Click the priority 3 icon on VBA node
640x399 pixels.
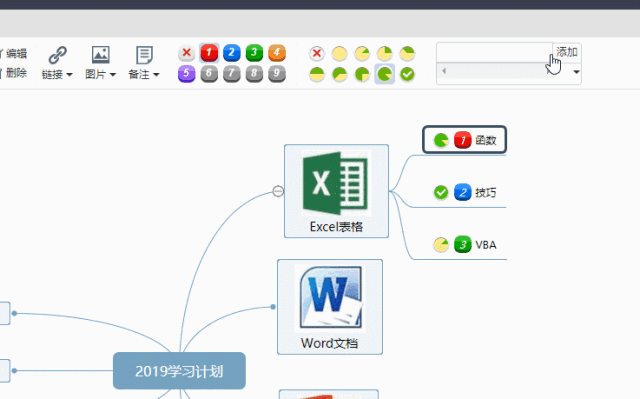pos(463,245)
